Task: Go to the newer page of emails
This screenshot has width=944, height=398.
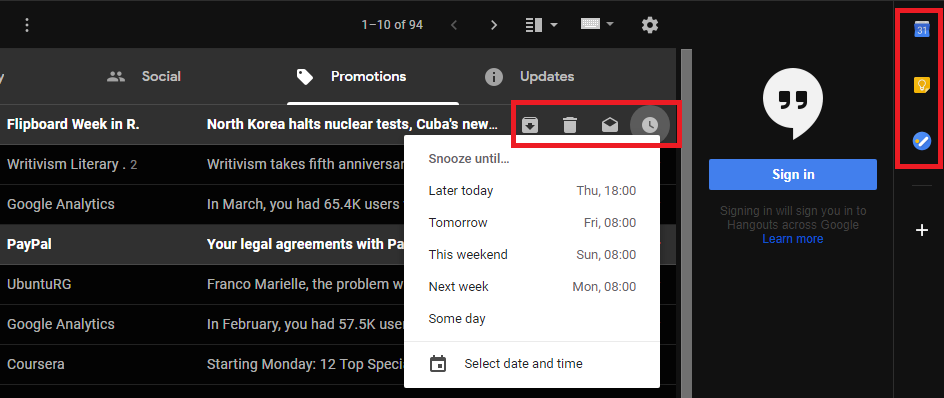Action: [455, 25]
